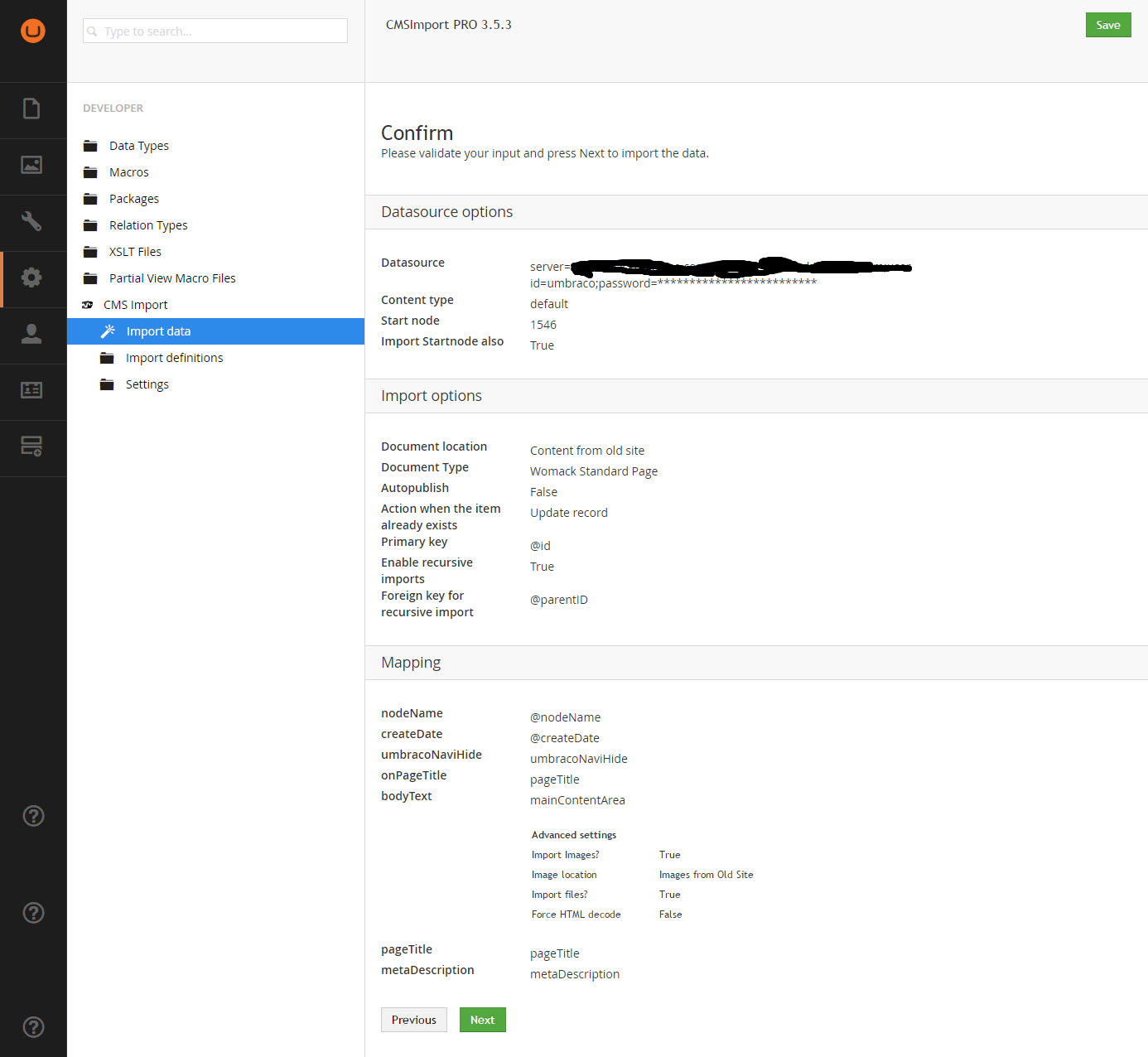Click the search magnifier icon

click(x=92, y=31)
